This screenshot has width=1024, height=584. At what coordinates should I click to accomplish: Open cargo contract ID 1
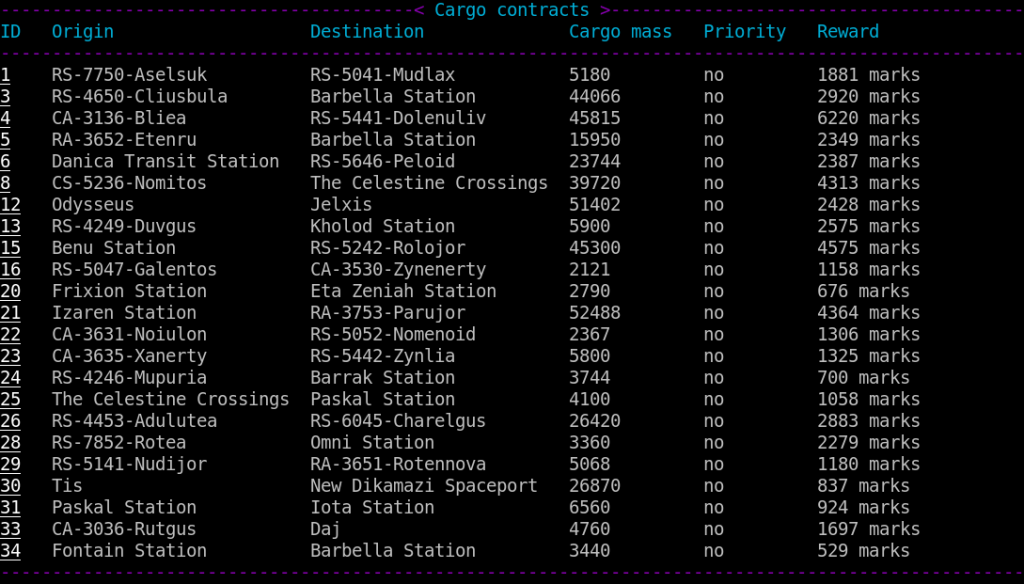[5, 75]
